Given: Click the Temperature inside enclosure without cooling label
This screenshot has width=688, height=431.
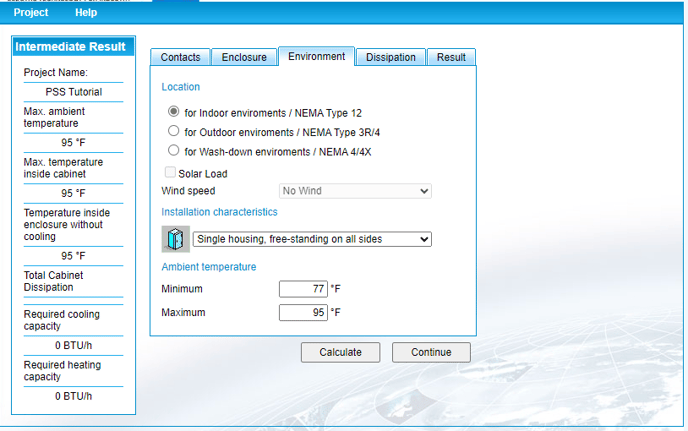Looking at the screenshot, I should tap(67, 224).
